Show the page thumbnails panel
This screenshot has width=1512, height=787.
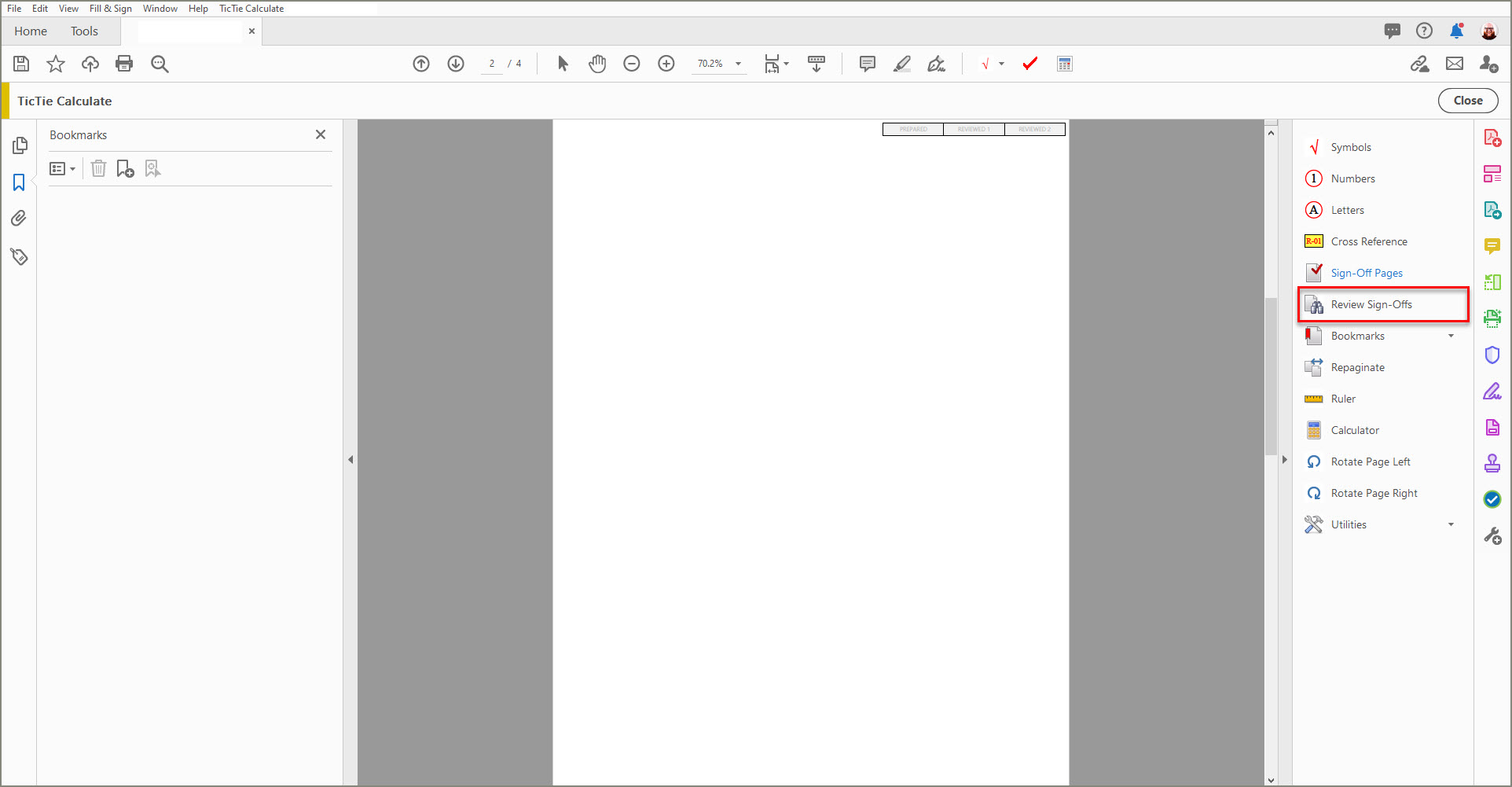(x=19, y=145)
